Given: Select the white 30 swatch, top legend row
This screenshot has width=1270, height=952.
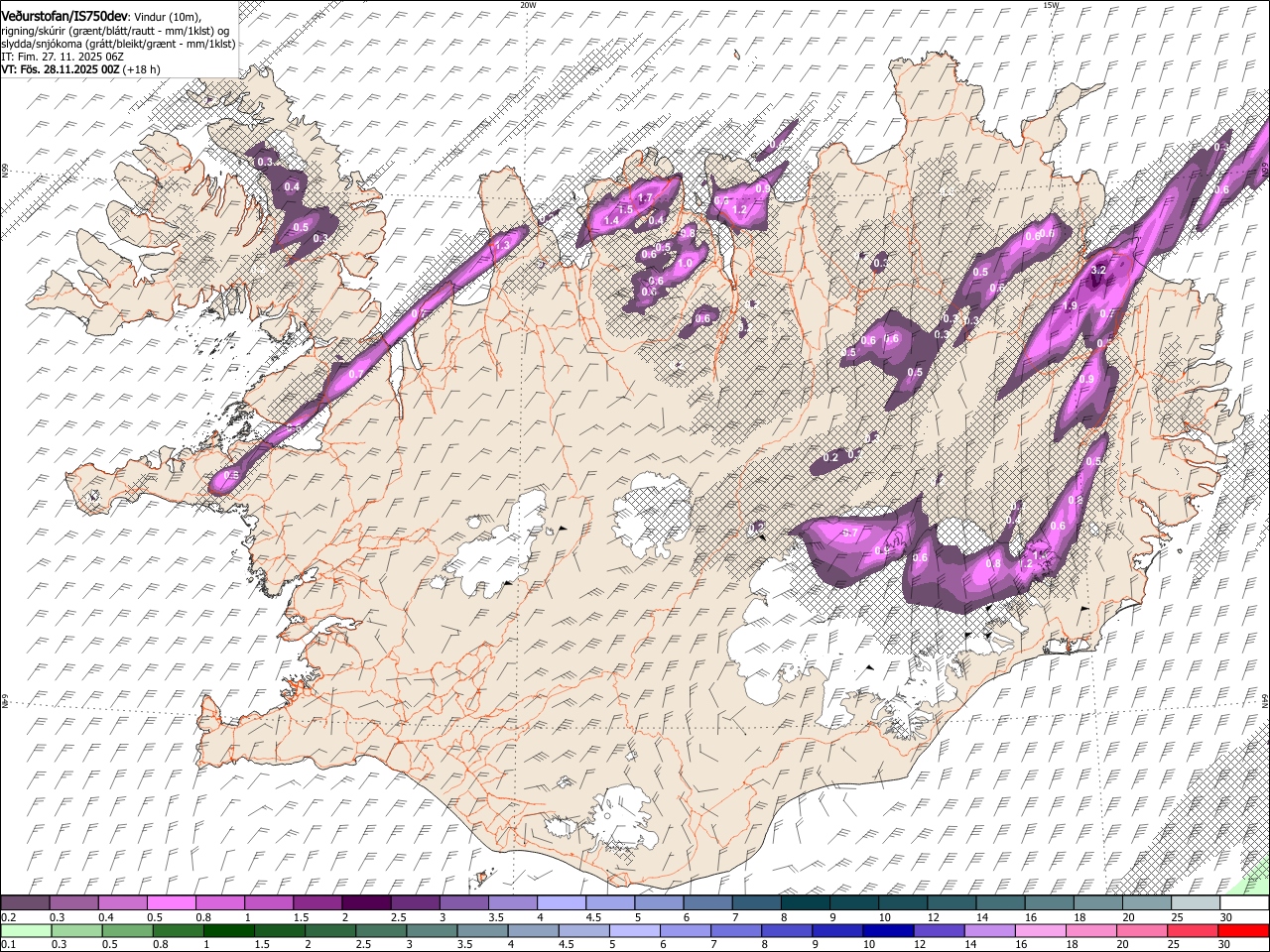Looking at the screenshot, I should click(1244, 902).
